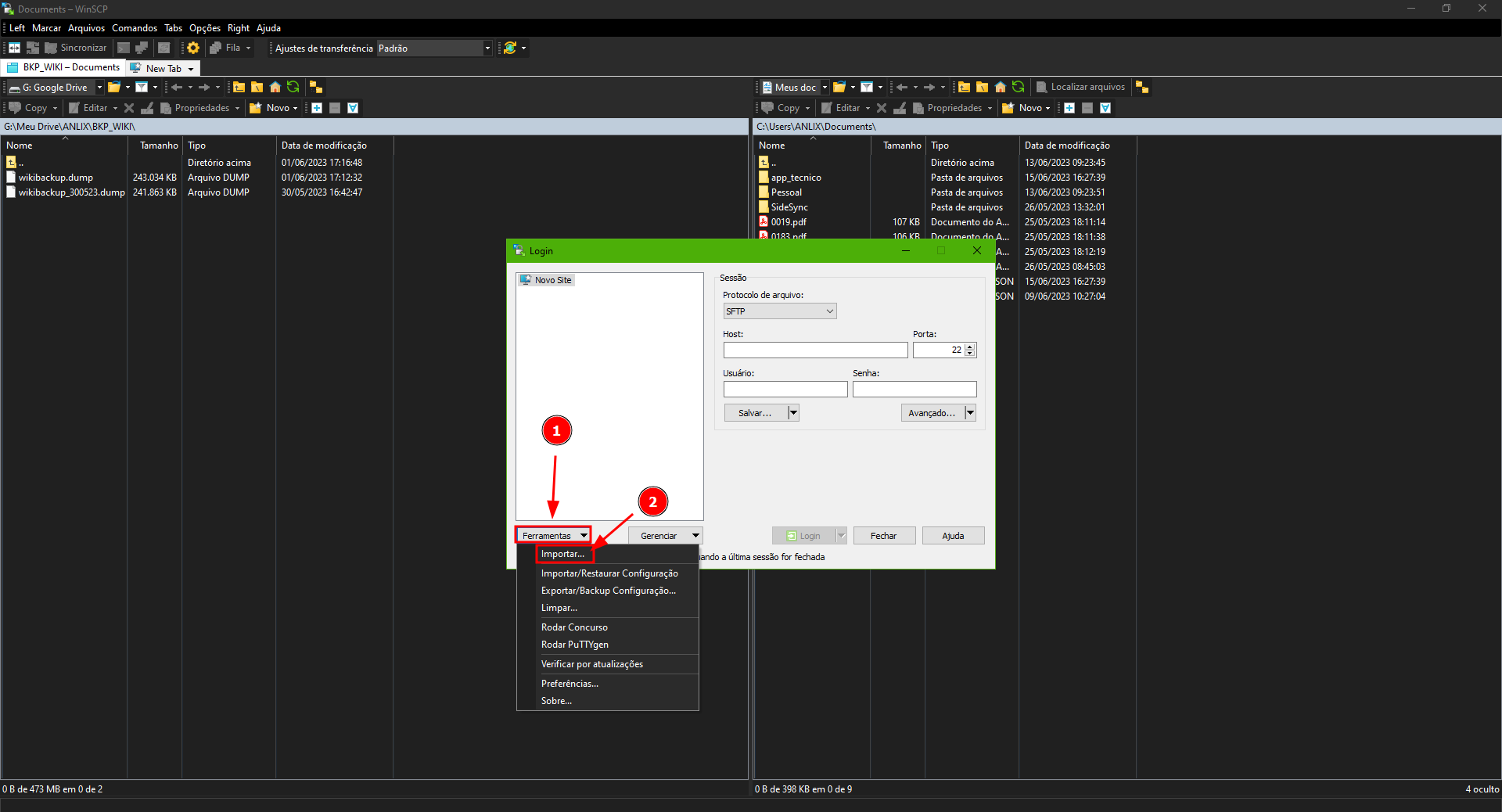The image size is (1502, 812).
Task: Open Opções menu in menu bar
Action: click(205, 28)
